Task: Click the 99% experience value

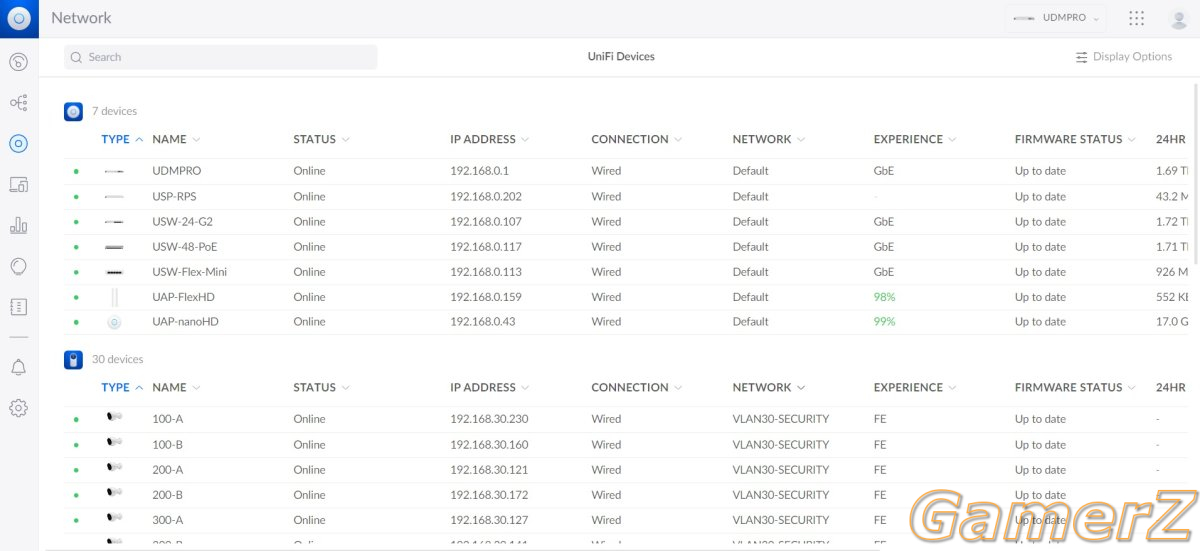Action: (x=884, y=322)
